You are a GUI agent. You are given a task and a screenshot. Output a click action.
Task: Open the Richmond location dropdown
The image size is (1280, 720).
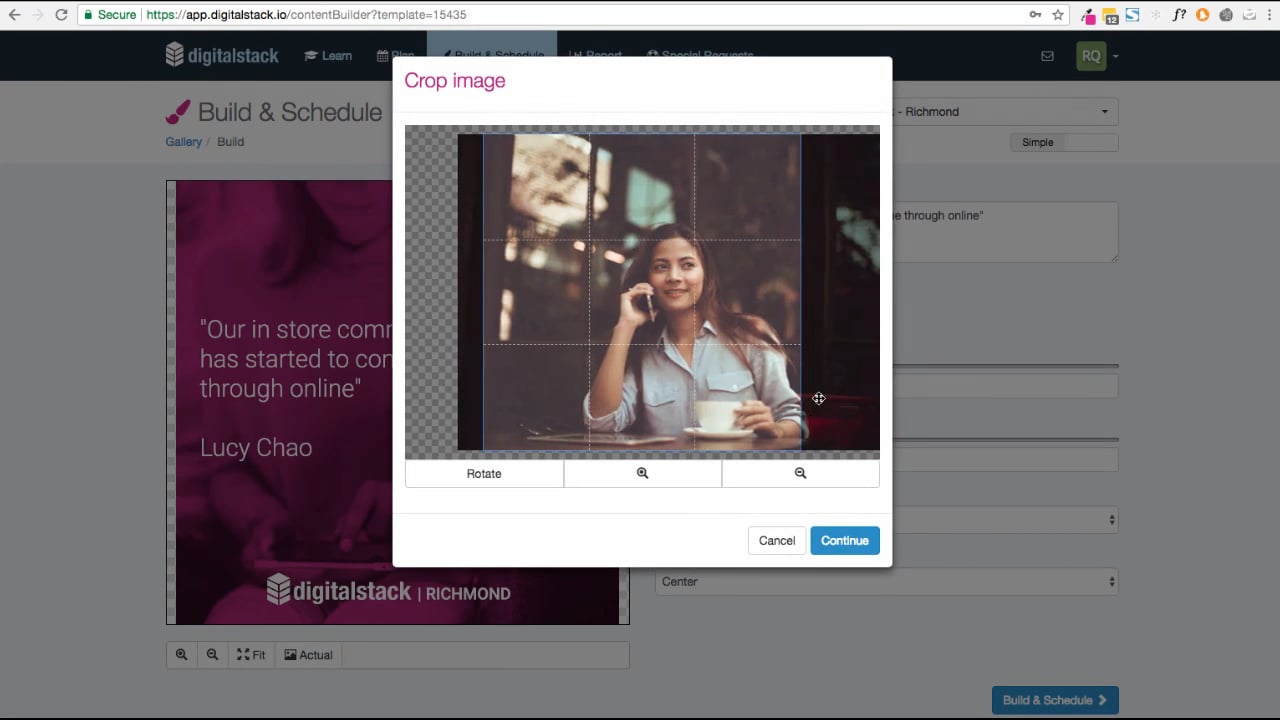tap(1005, 112)
